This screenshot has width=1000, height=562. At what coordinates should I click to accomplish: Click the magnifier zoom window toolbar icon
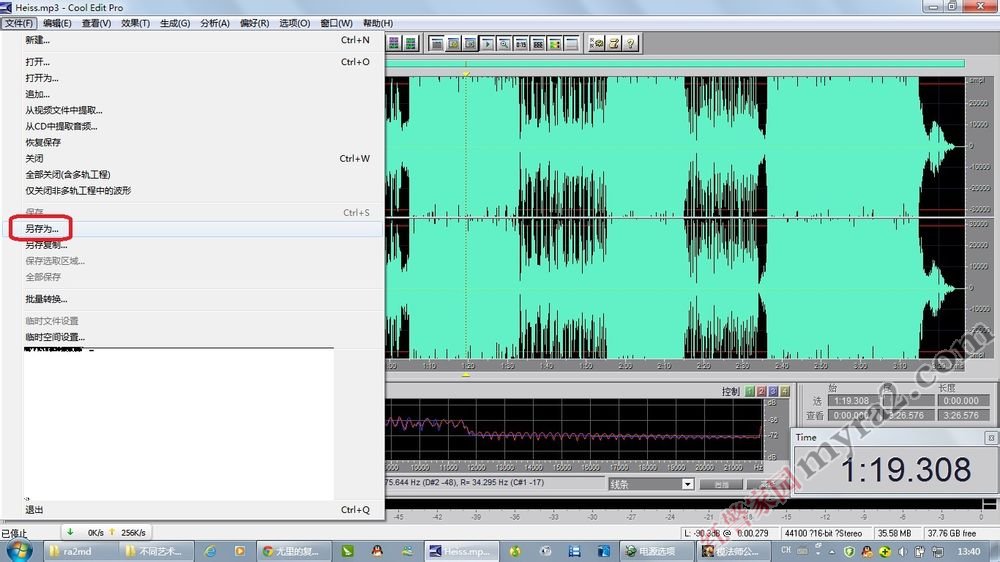[x=504, y=43]
